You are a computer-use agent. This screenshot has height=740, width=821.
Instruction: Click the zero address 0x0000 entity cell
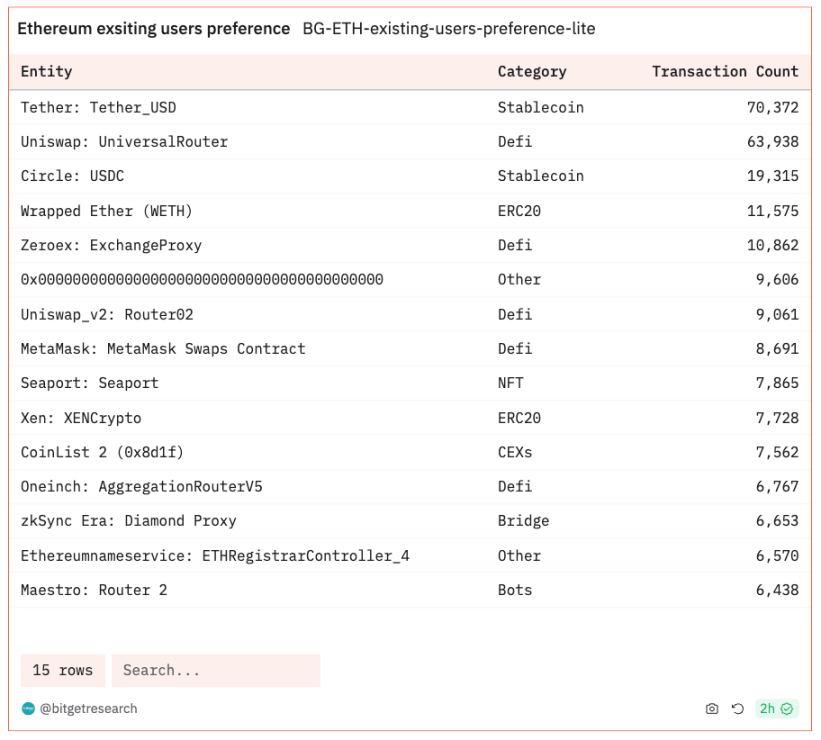tap(202, 280)
